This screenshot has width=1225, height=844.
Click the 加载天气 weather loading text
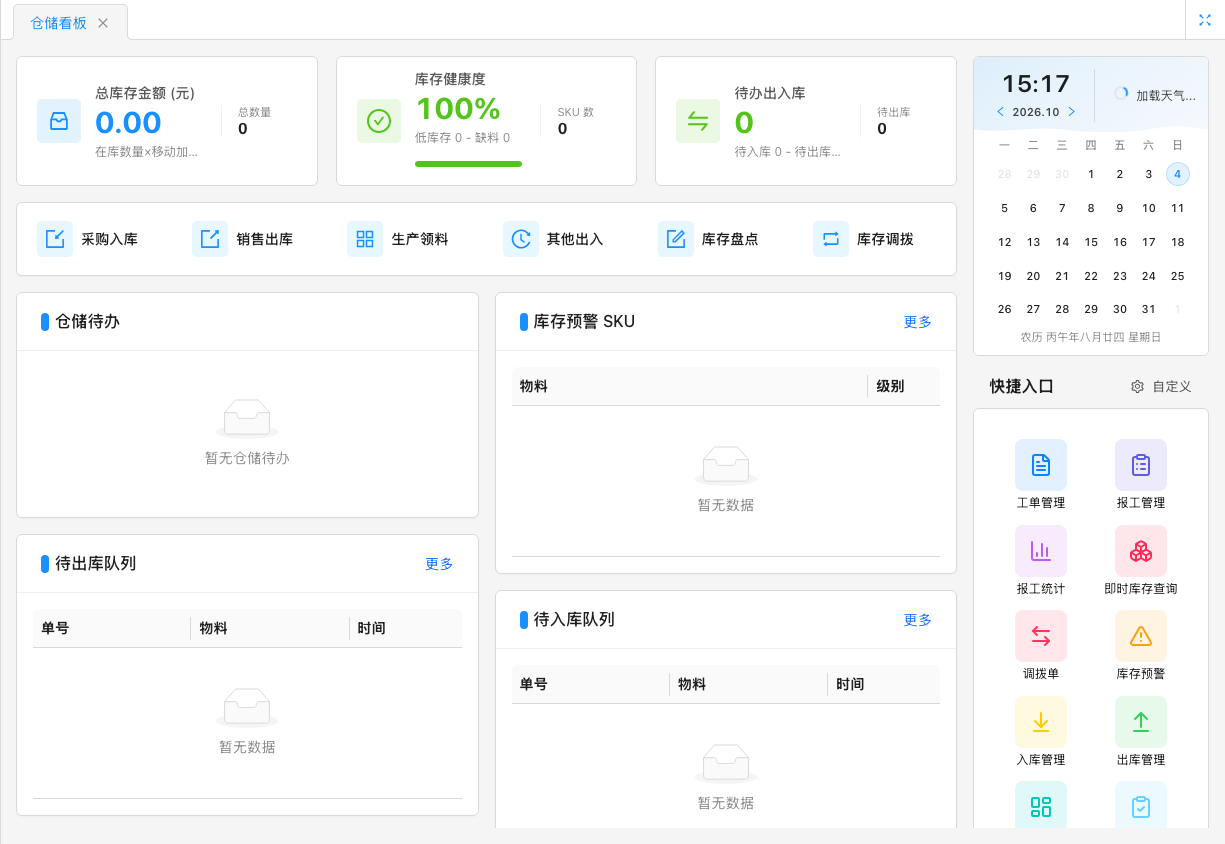point(1166,95)
